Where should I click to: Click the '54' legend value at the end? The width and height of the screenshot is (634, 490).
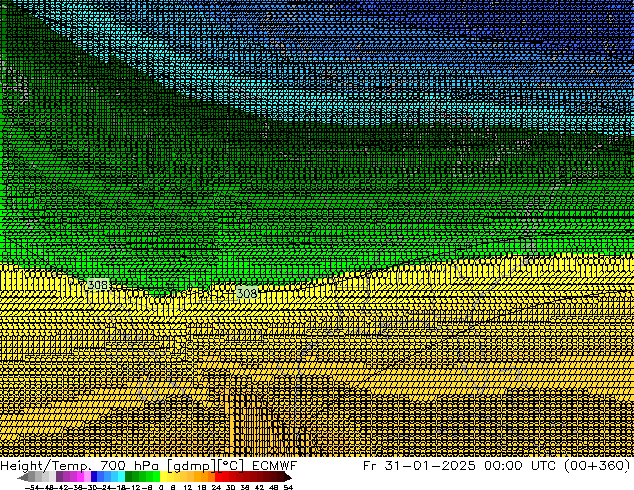288,488
